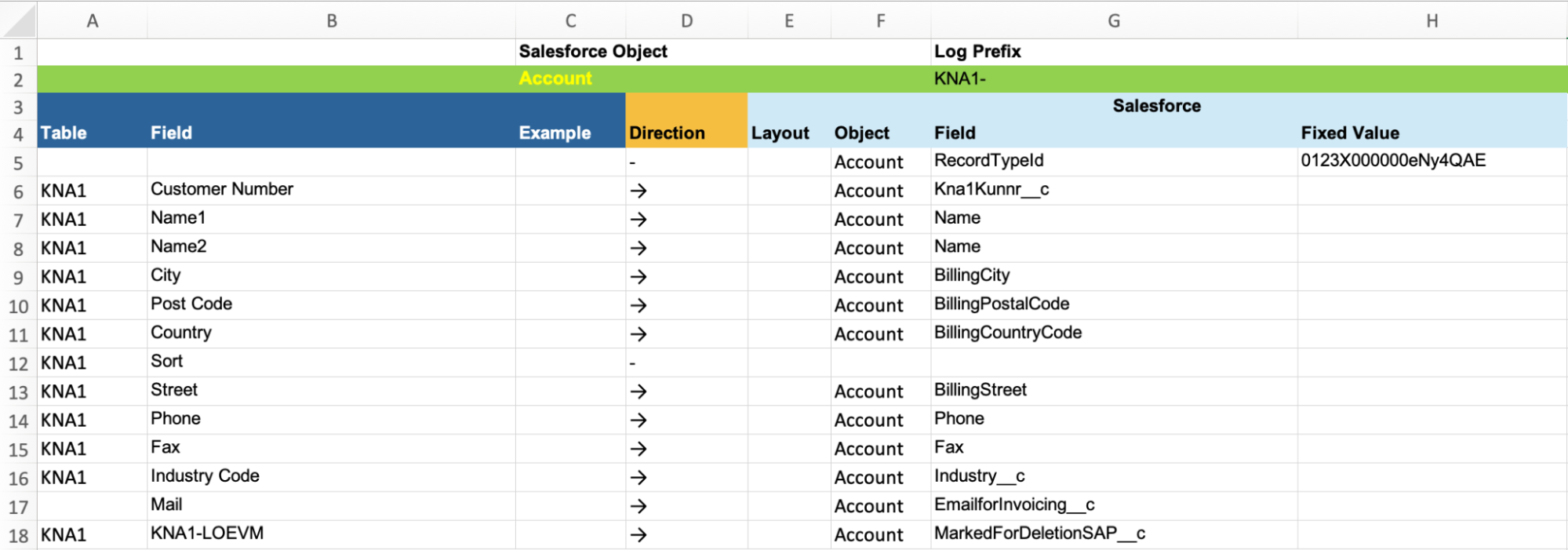Select the 'Street' field cell
The image size is (1568, 550).
[331, 391]
